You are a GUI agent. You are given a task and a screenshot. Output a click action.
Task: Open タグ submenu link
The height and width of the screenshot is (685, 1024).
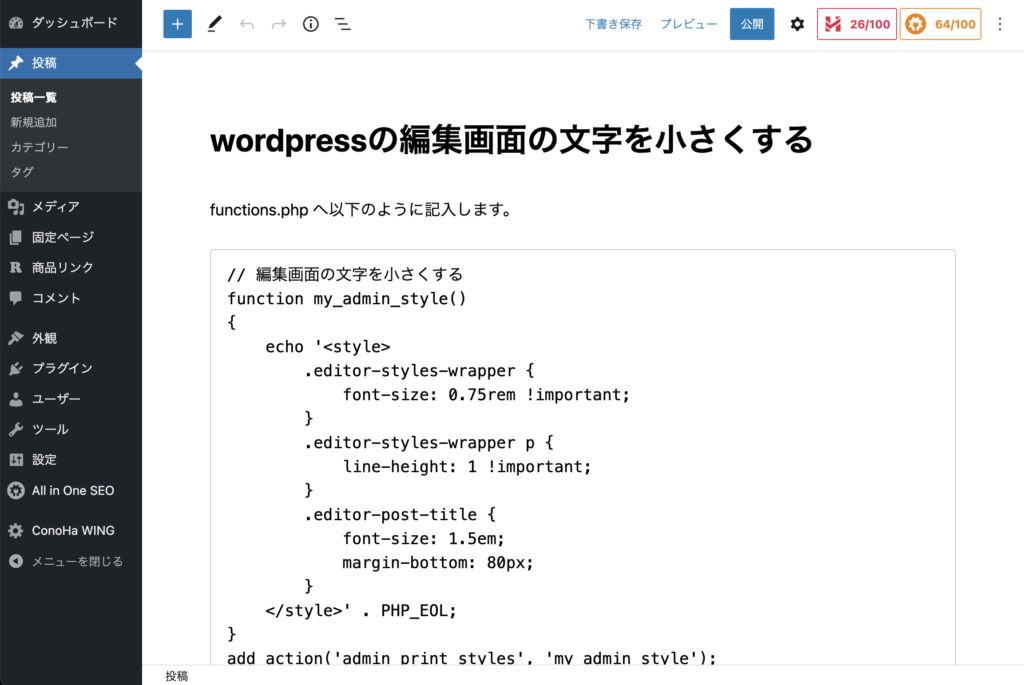[22, 172]
